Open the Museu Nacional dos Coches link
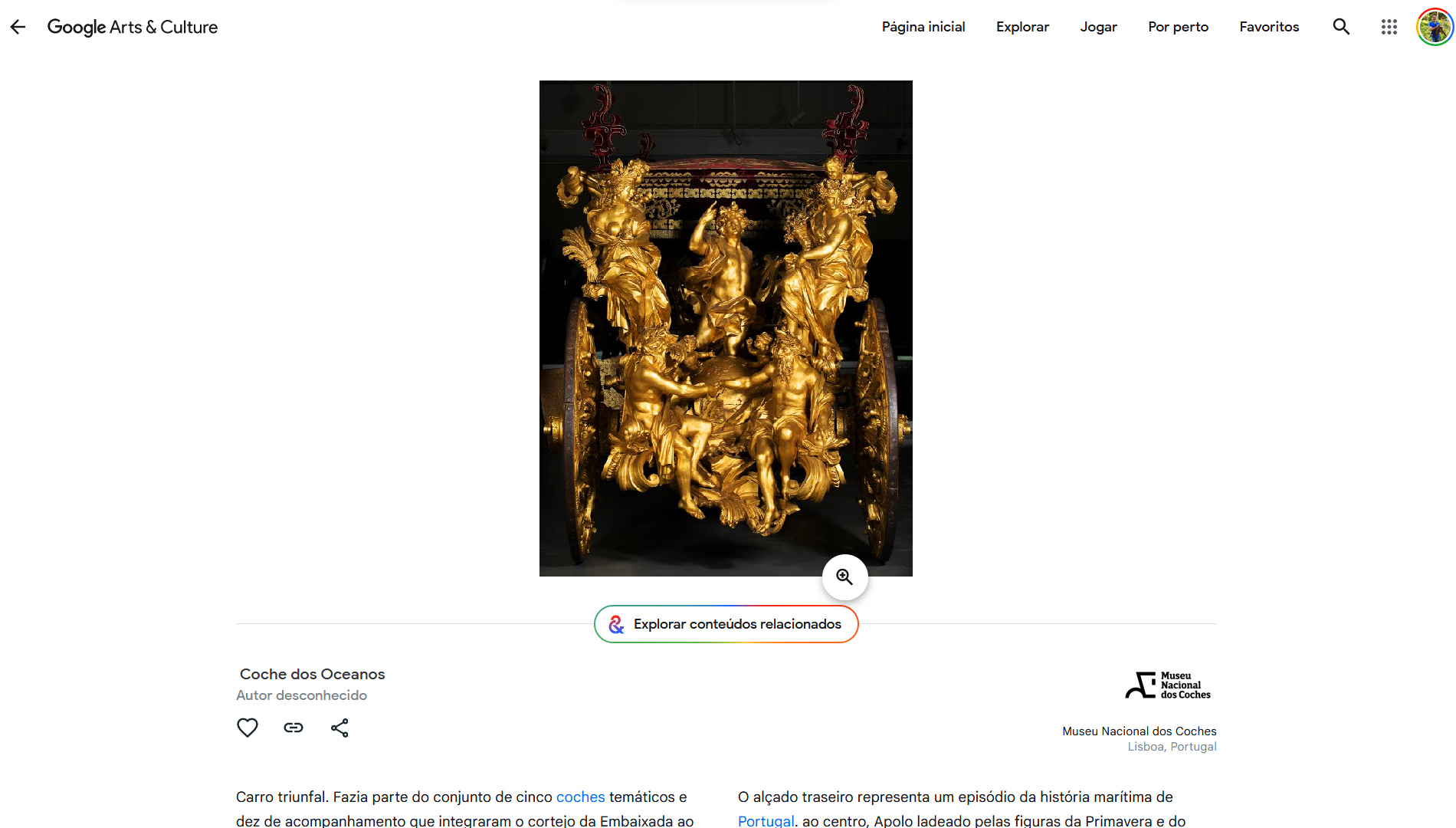This screenshot has width=1456, height=828. click(1139, 731)
